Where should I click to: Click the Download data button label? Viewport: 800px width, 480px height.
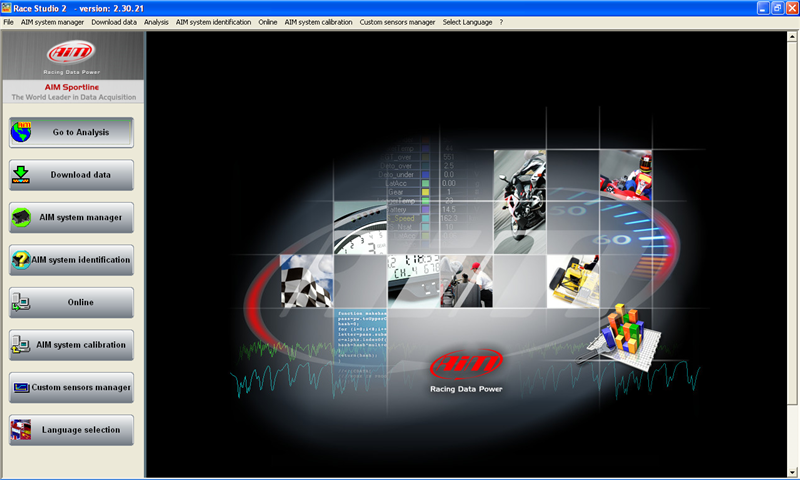(81, 174)
